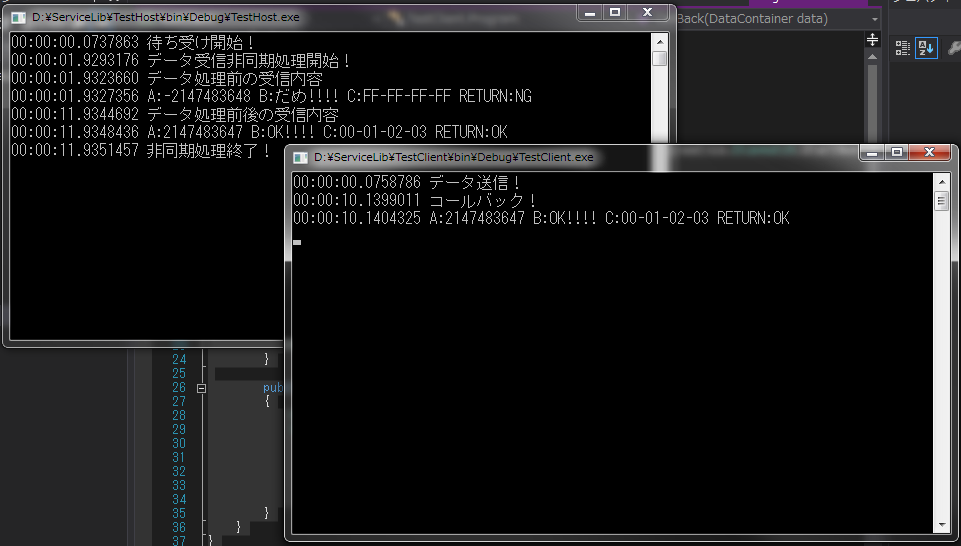Minimize the TestClient.exe console window
Image resolution: width=961 pixels, height=546 pixels.
(872, 153)
